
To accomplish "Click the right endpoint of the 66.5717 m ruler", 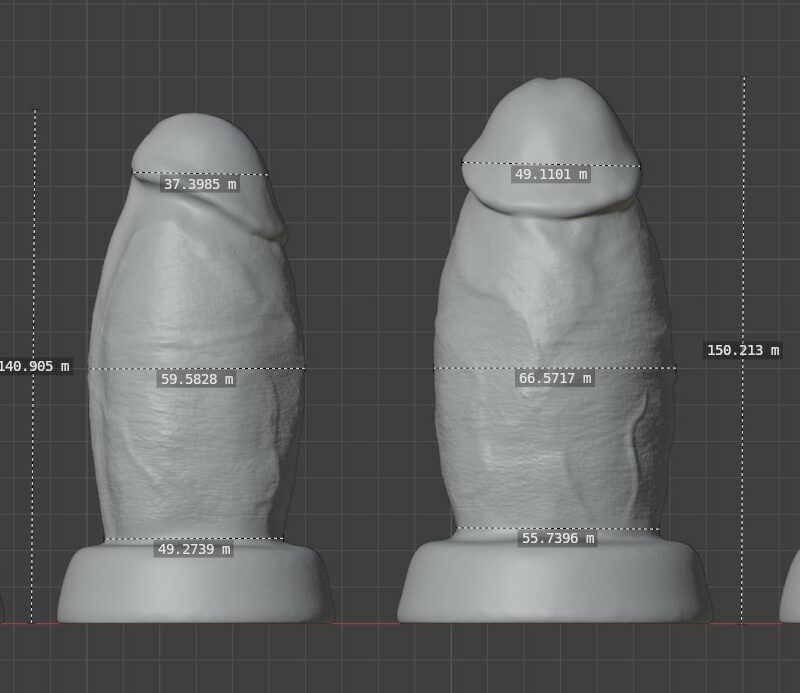I will click(676, 368).
